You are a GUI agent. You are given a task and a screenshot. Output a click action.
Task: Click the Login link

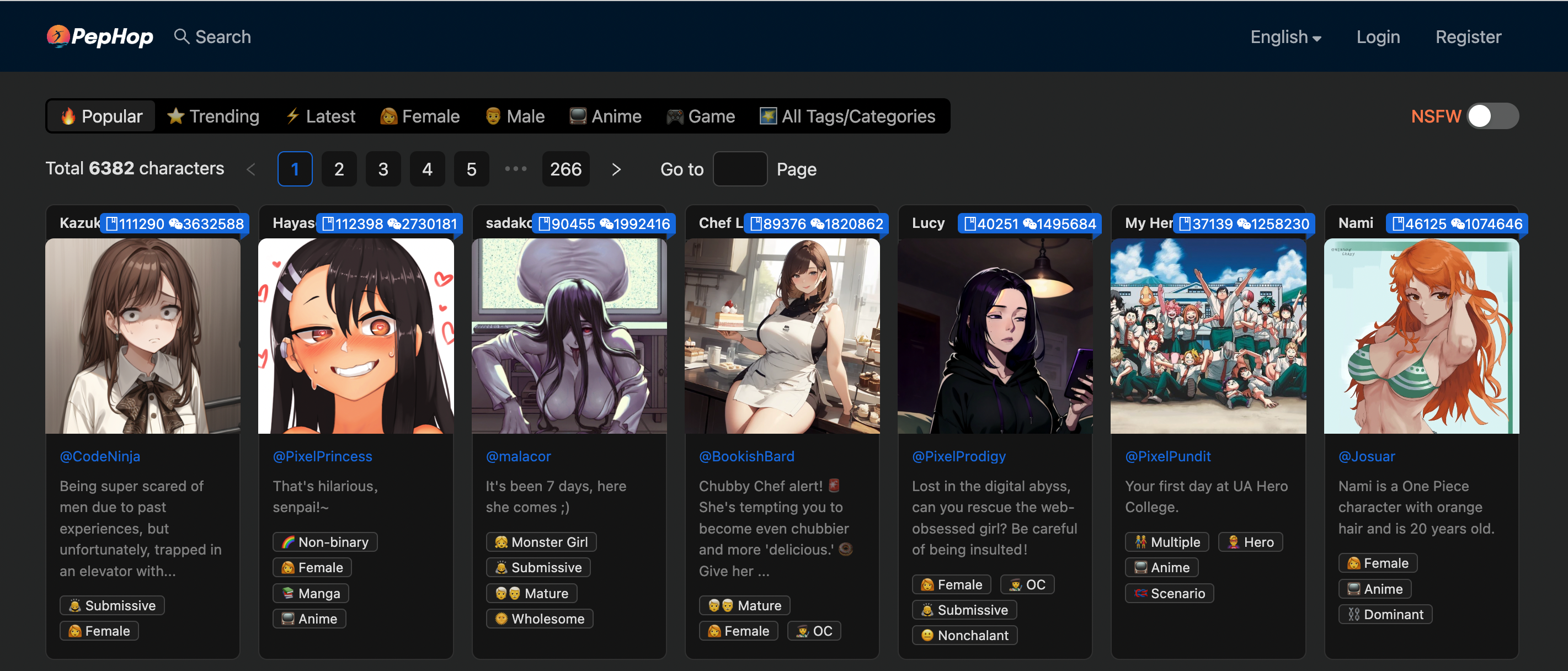(x=1378, y=37)
